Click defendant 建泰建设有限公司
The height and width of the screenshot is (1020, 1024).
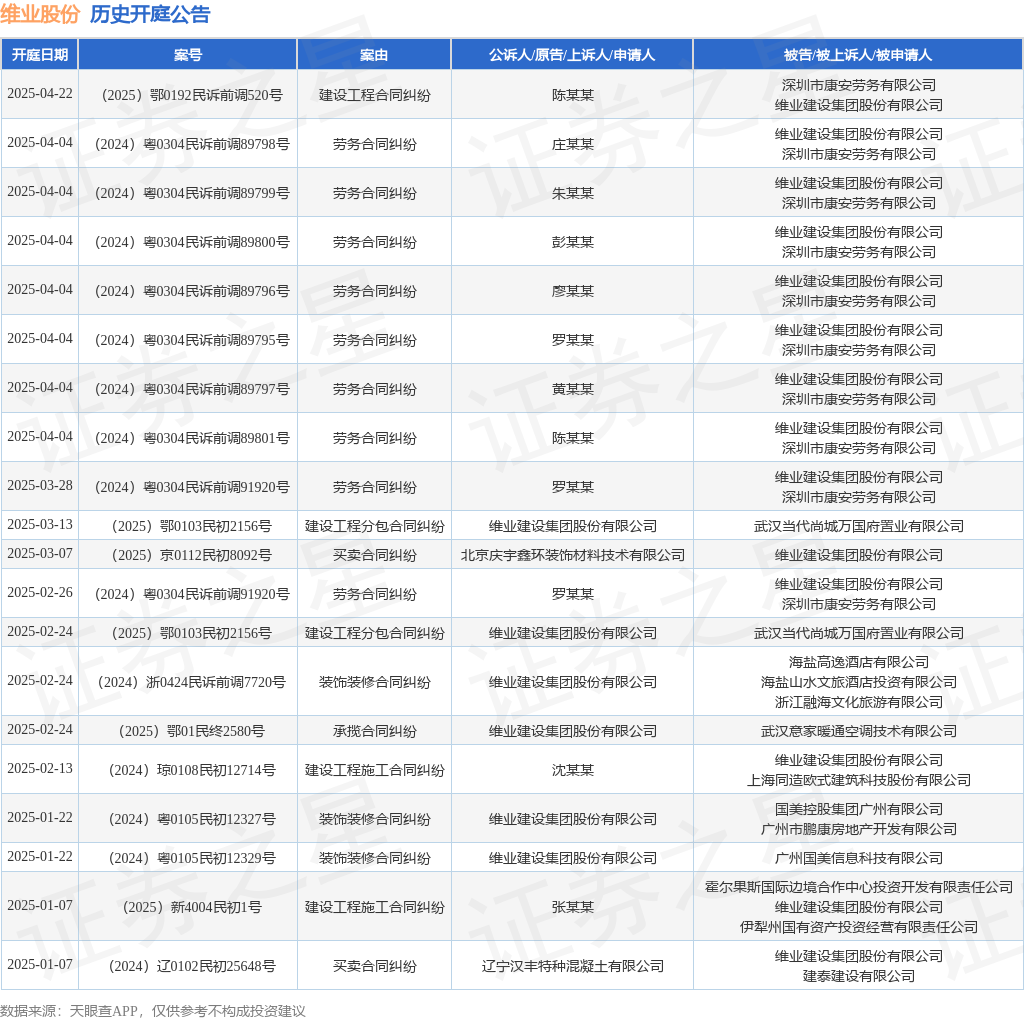coord(859,976)
